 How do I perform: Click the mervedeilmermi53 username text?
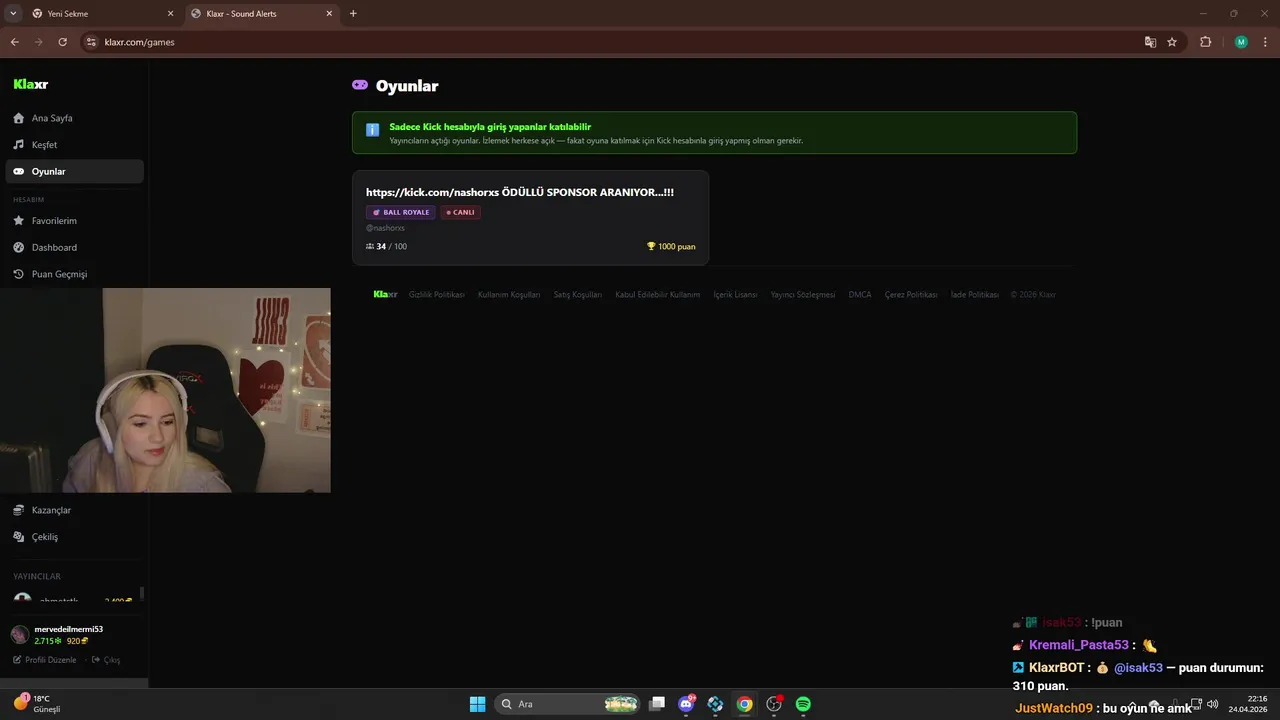coord(69,629)
